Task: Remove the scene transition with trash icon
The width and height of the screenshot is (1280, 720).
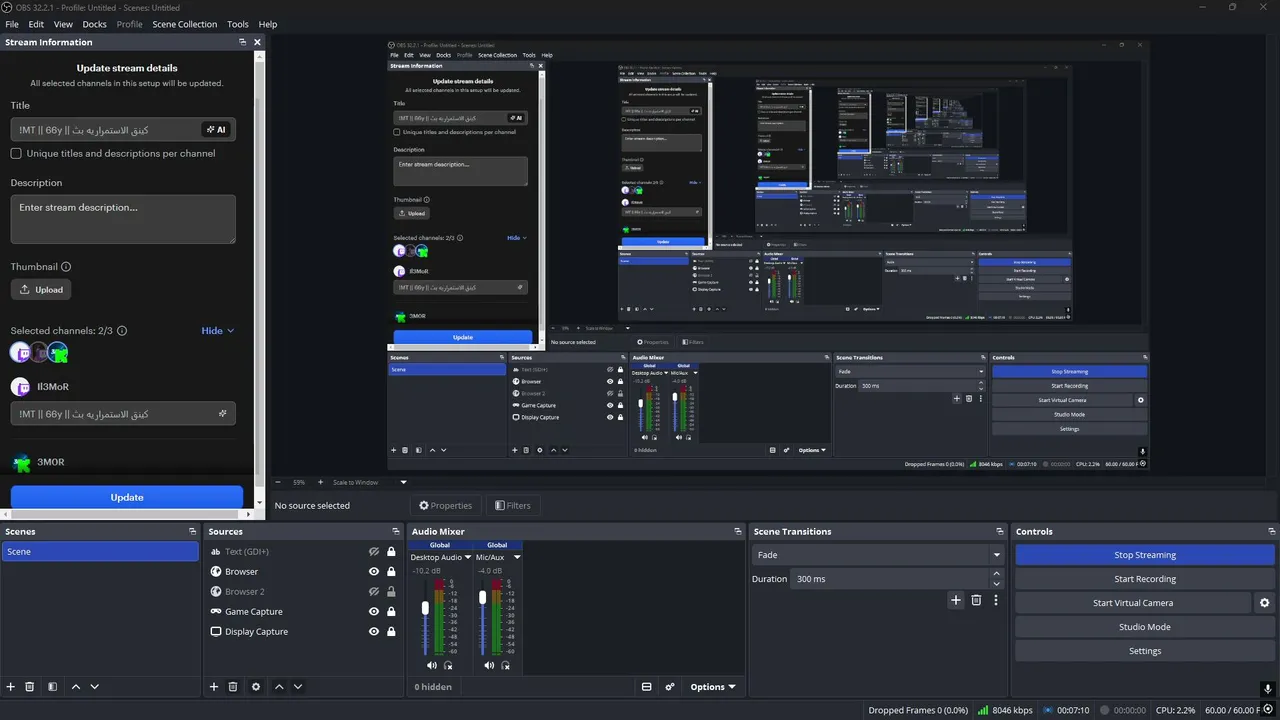Action: click(x=976, y=600)
